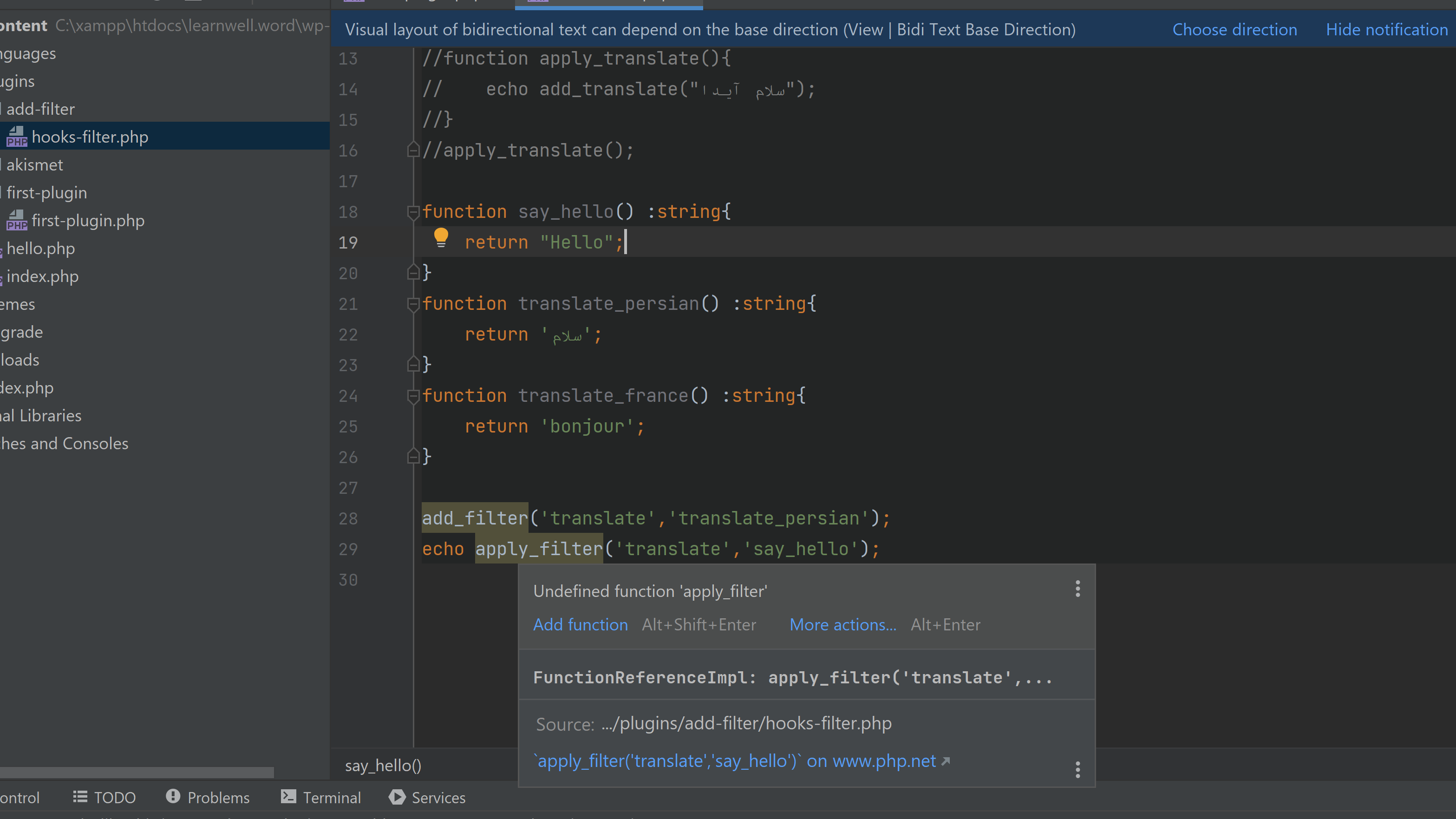The image size is (1456, 819).
Task: Click translate_persian function name on line 21
Action: pyautogui.click(x=608, y=304)
